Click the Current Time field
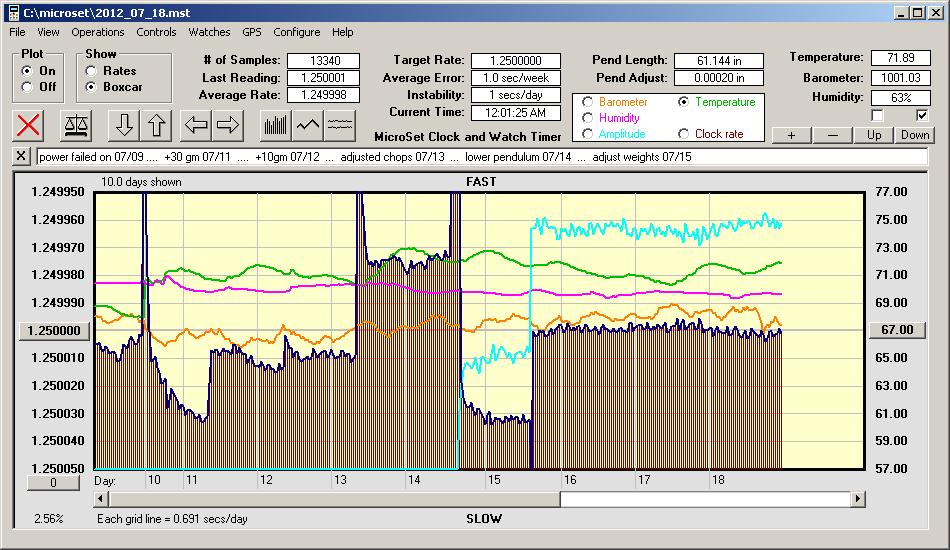The image size is (950, 550). coord(516,112)
